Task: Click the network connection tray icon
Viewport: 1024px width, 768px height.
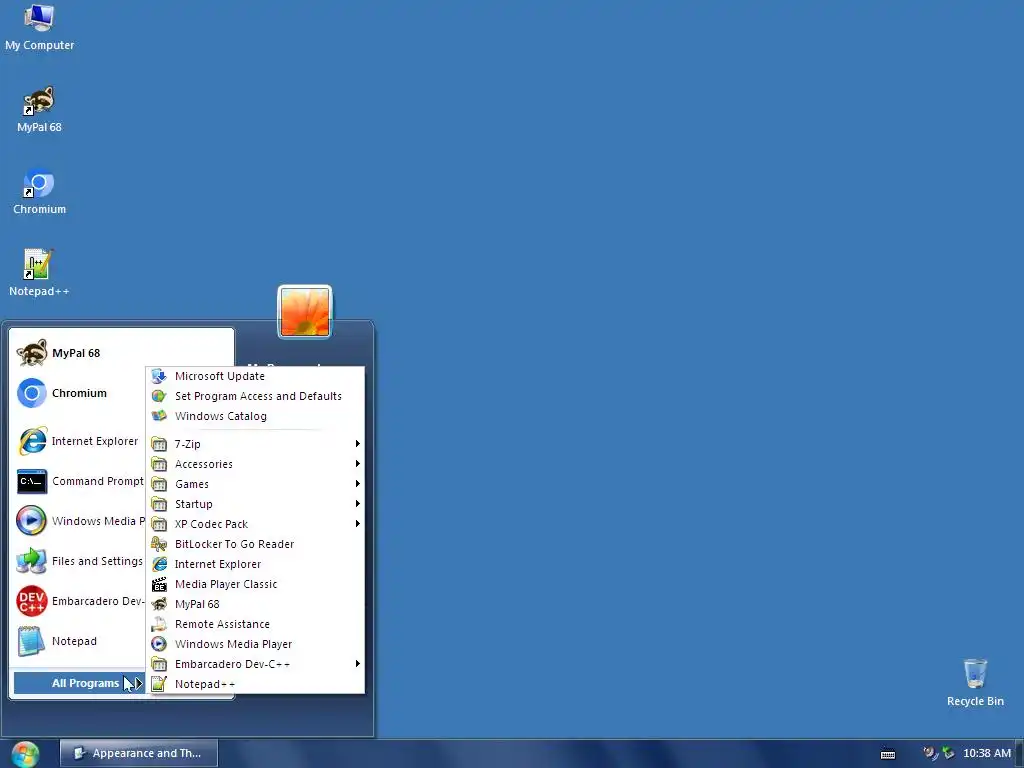Action: click(948, 753)
